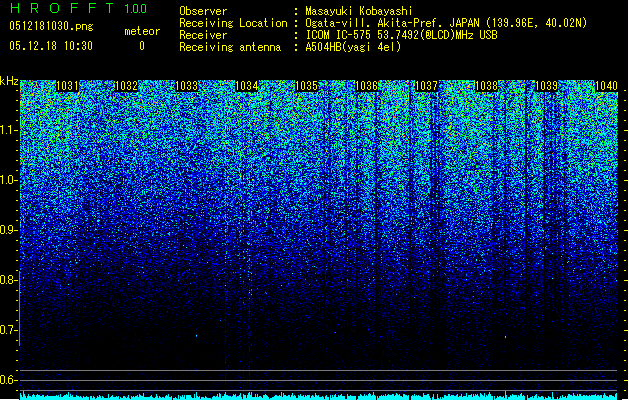Select the file name 0512181030.png
This screenshot has height=400, width=629.
(x=51, y=26)
